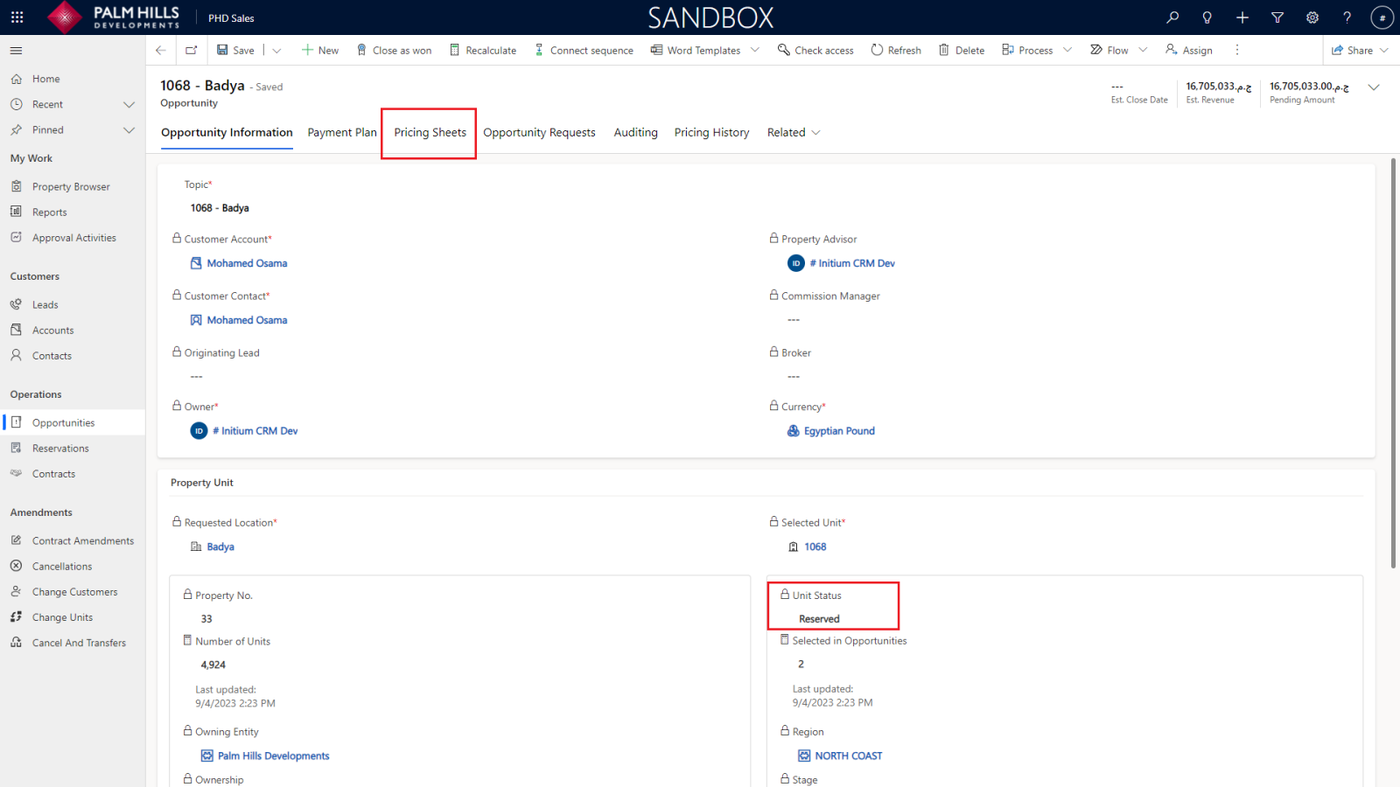The width and height of the screenshot is (1400, 787).
Task: Expand the Recent section in sidebar
Action: pos(129,104)
